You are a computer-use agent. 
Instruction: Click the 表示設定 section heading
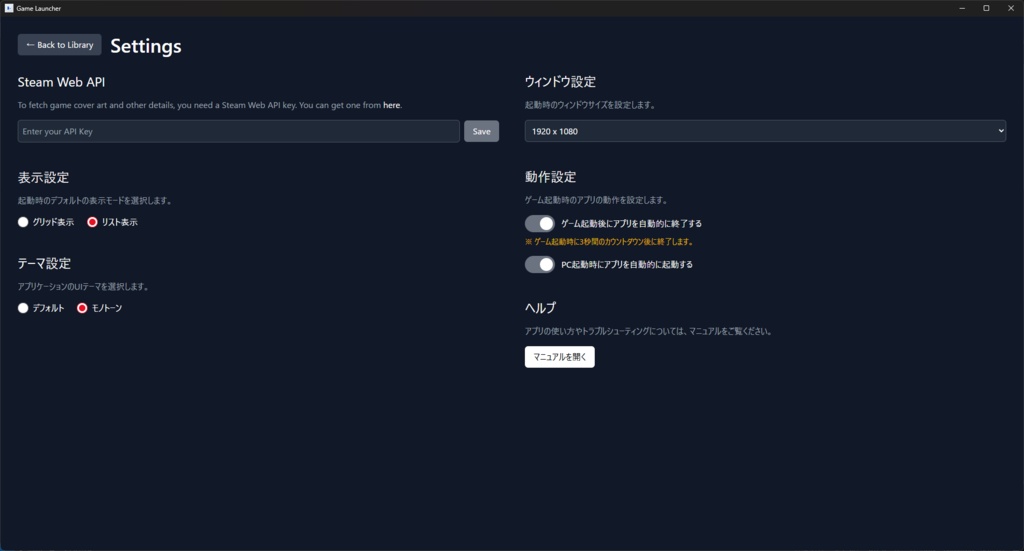pyautogui.click(x=43, y=178)
